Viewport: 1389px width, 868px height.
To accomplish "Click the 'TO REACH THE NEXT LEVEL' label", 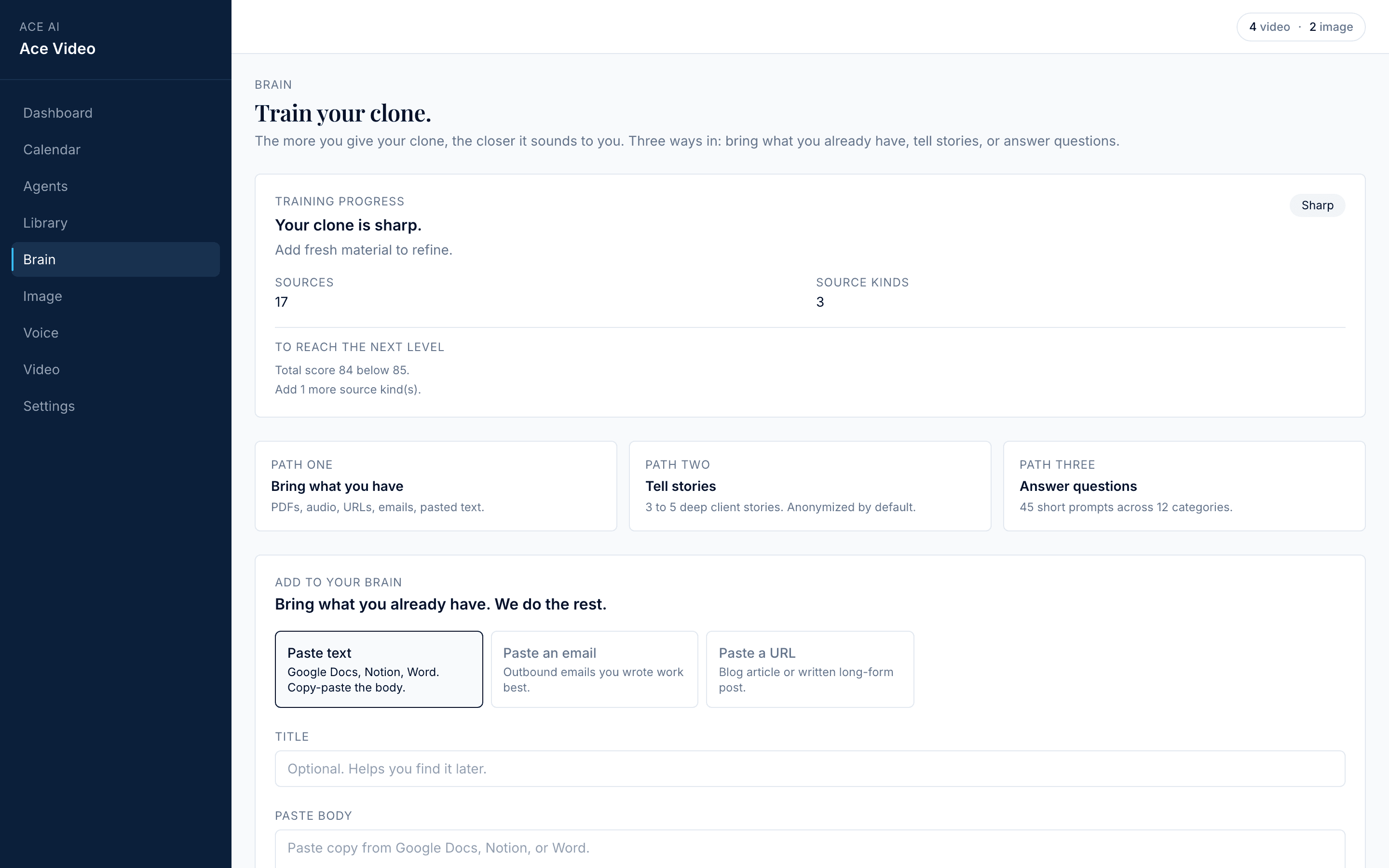I will pos(359,347).
